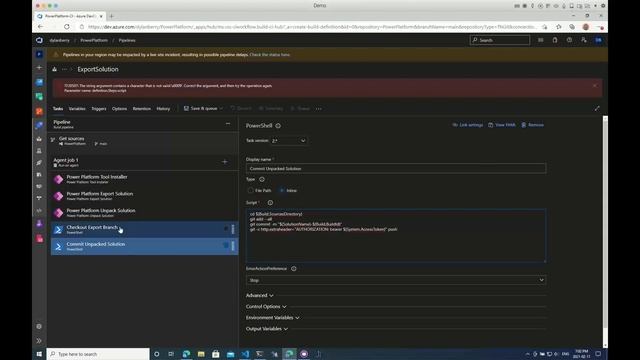Open breadcrumb ellipsis next to ExportSolution
Viewport: 640px width, 360px height.
click(64, 69)
